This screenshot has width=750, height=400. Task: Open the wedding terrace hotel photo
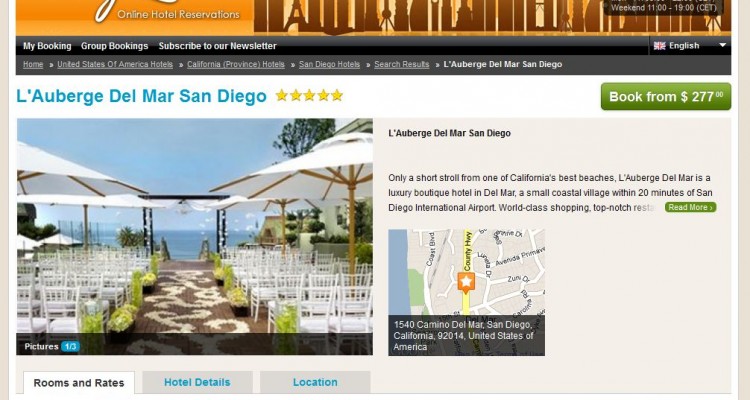point(195,236)
